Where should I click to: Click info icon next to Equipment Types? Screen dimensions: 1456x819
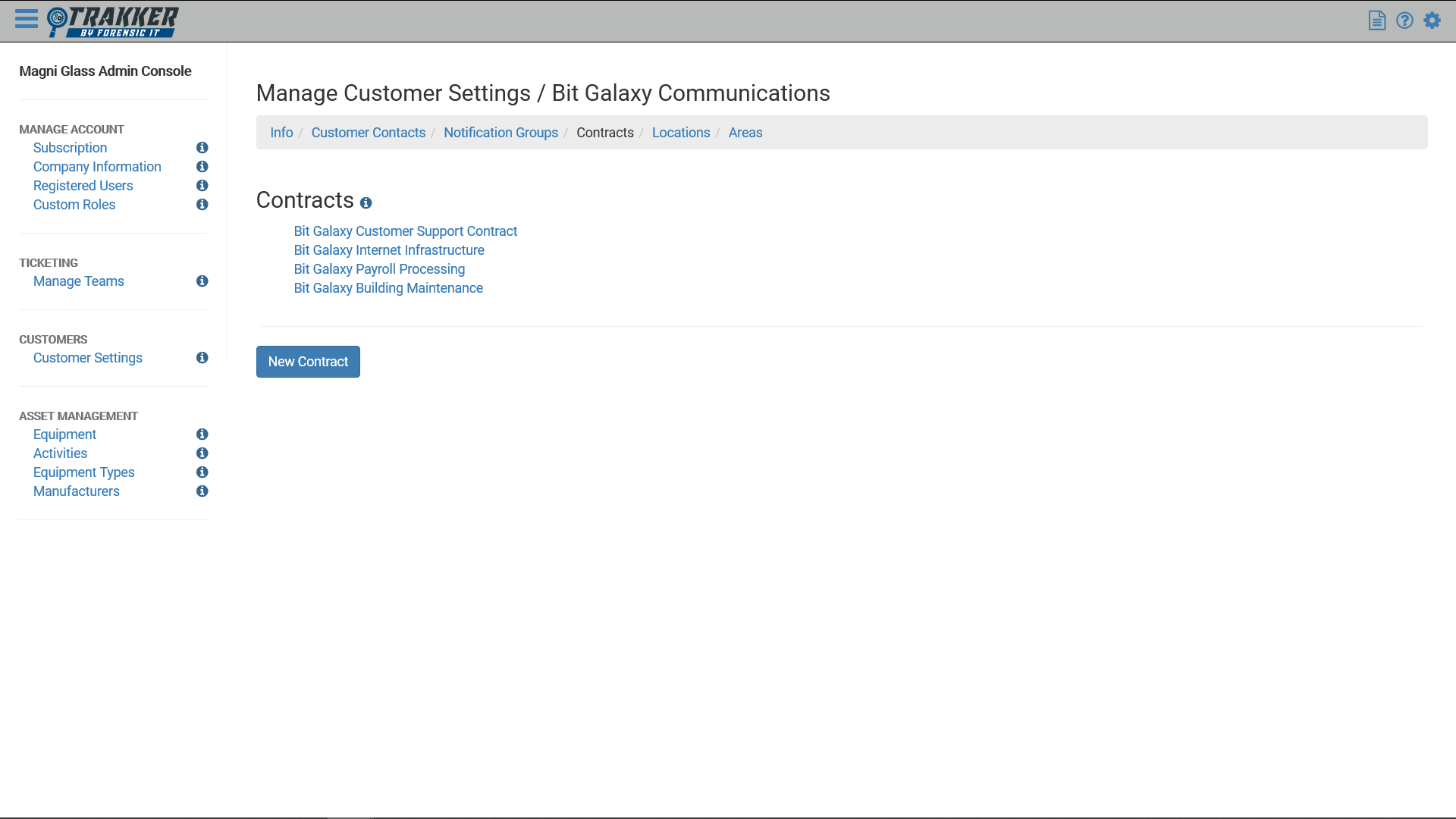point(202,472)
